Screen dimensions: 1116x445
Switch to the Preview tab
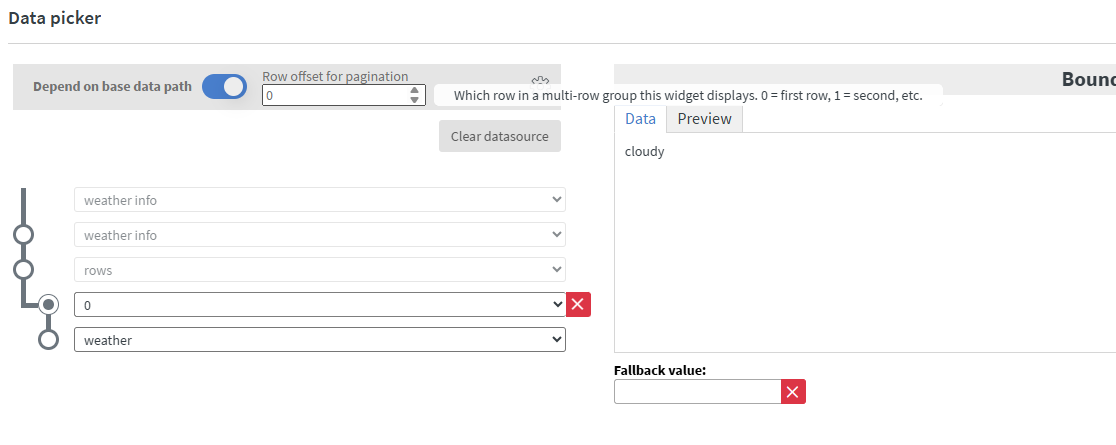(704, 119)
